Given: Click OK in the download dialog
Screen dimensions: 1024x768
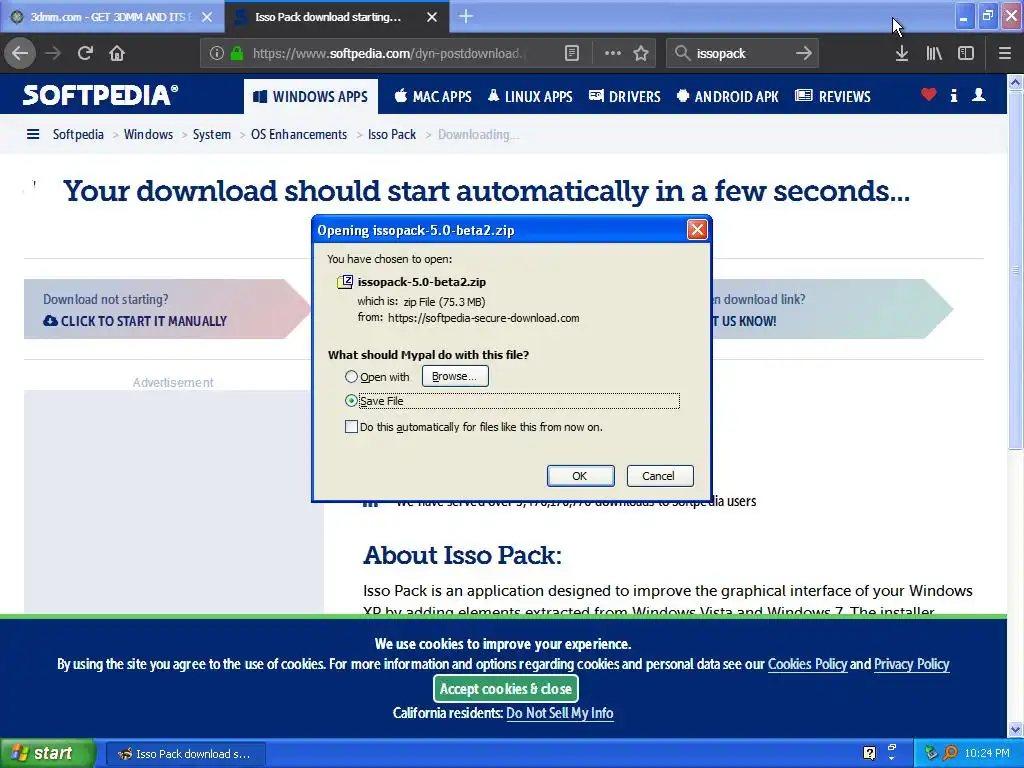Looking at the screenshot, I should click(580, 476).
